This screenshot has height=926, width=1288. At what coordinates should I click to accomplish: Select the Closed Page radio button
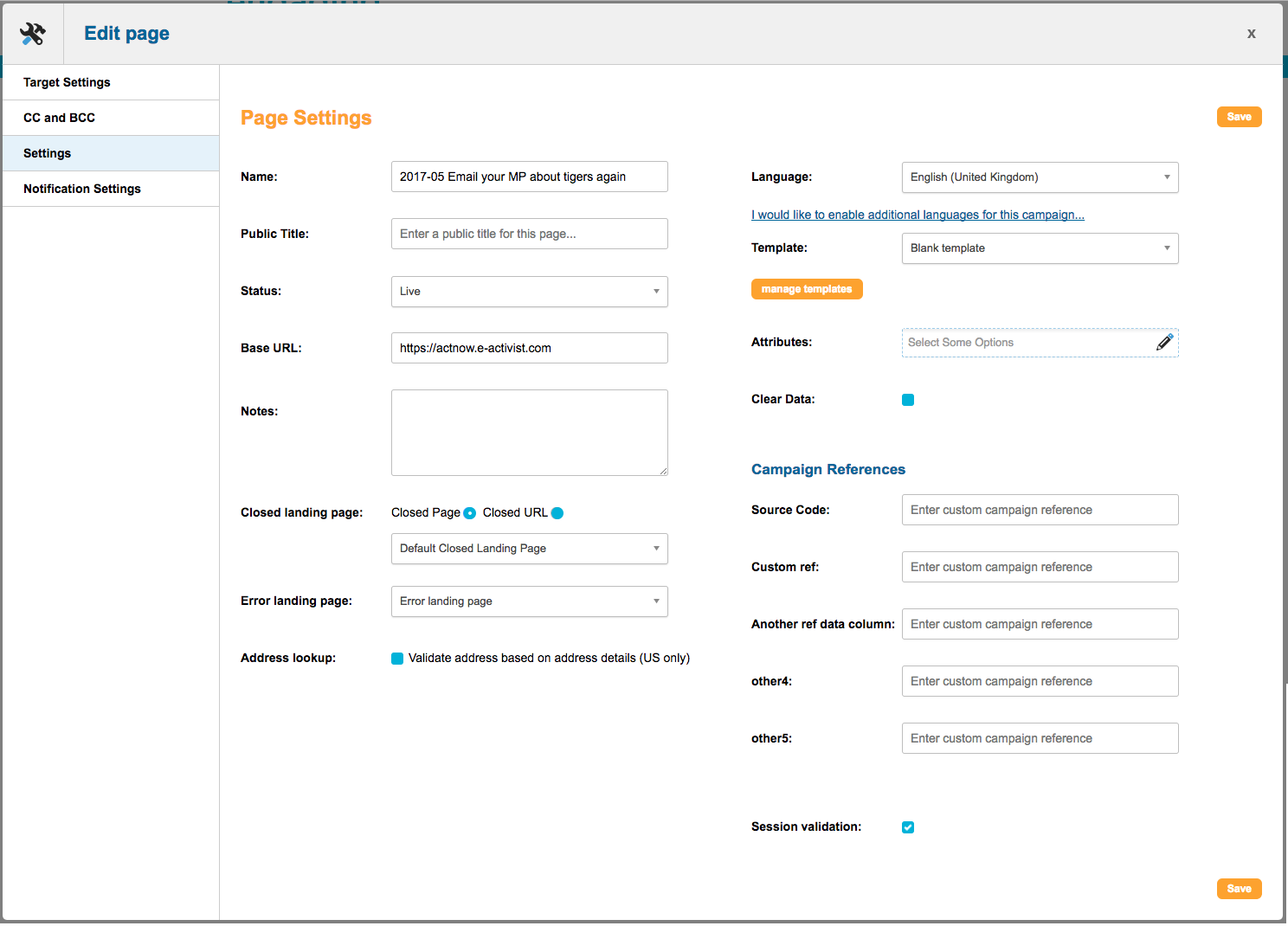(469, 513)
